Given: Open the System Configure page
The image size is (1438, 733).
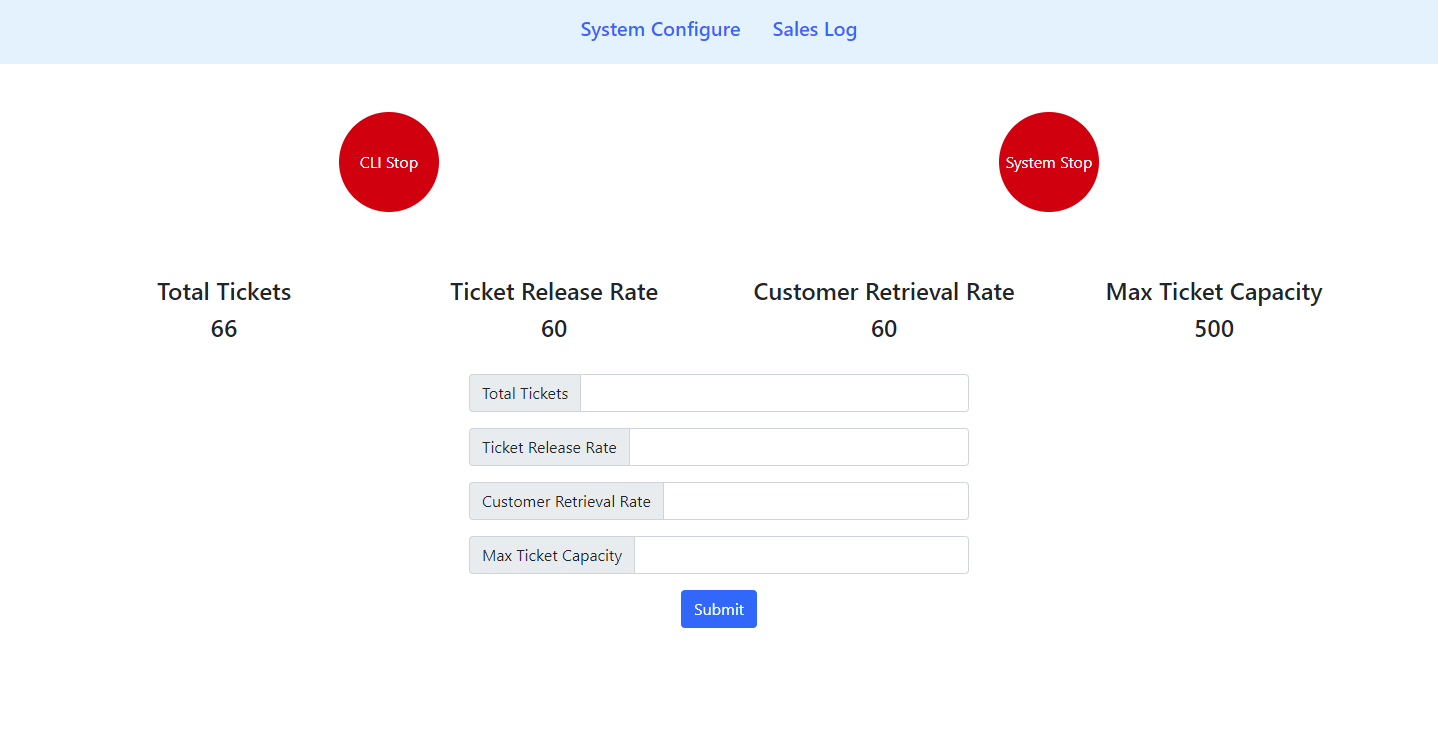Looking at the screenshot, I should (660, 29).
